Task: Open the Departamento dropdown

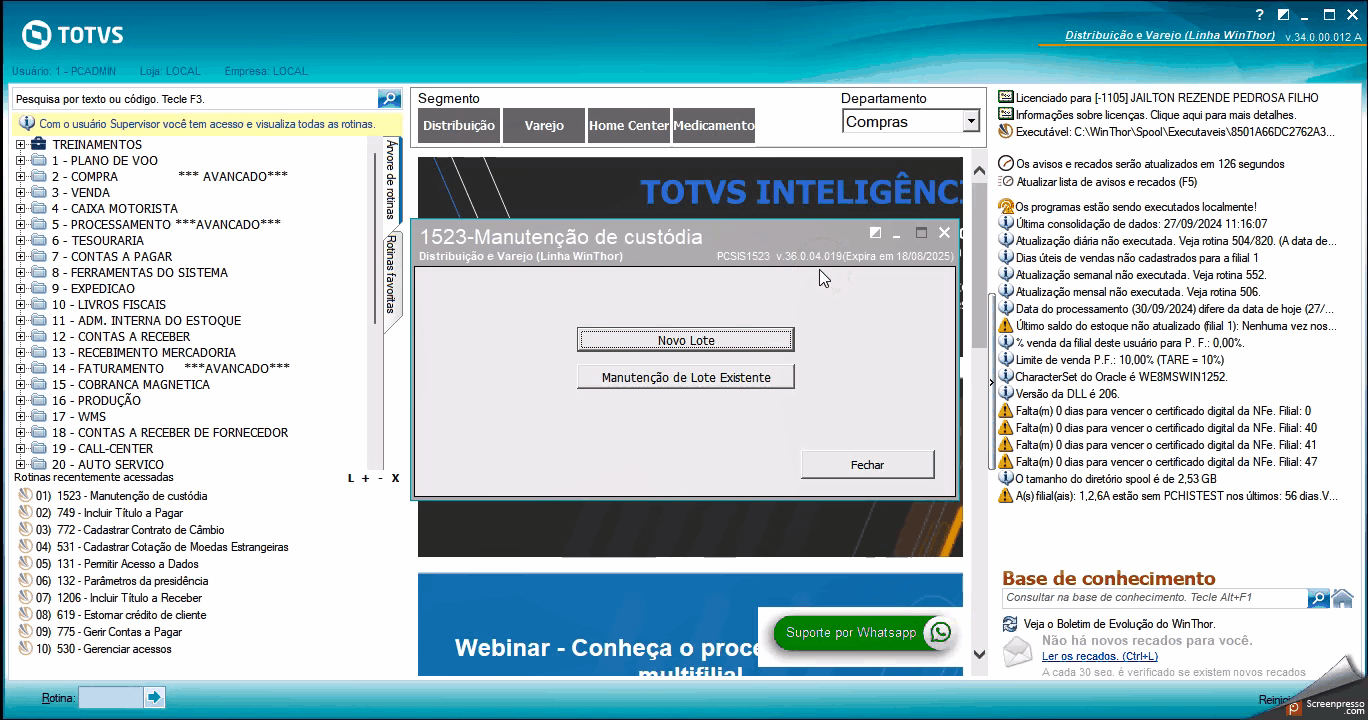Action: click(970, 122)
